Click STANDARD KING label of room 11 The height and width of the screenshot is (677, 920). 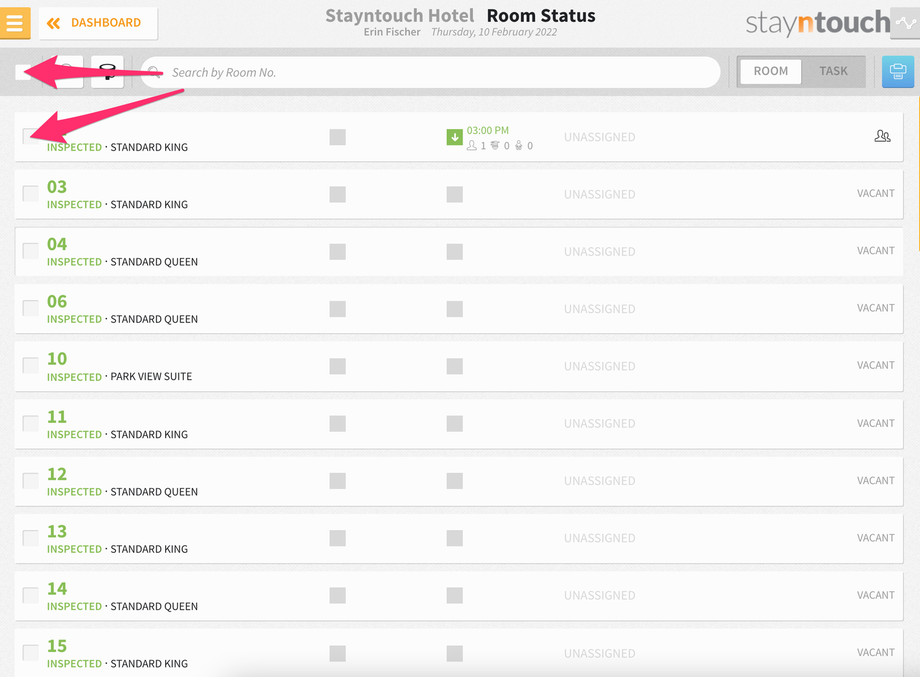pyautogui.click(x=149, y=435)
